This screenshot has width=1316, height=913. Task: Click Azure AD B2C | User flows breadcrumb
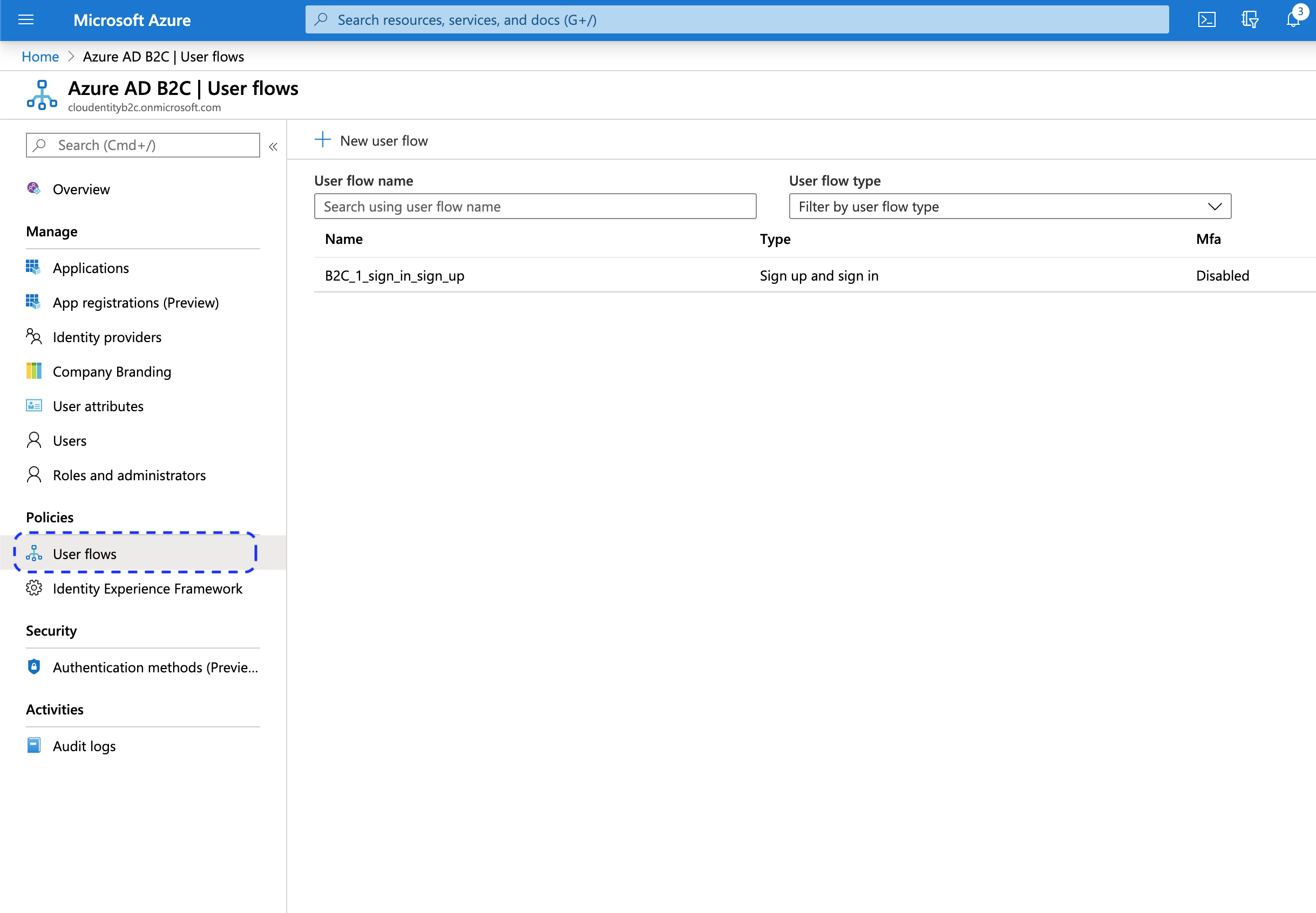[163, 56]
